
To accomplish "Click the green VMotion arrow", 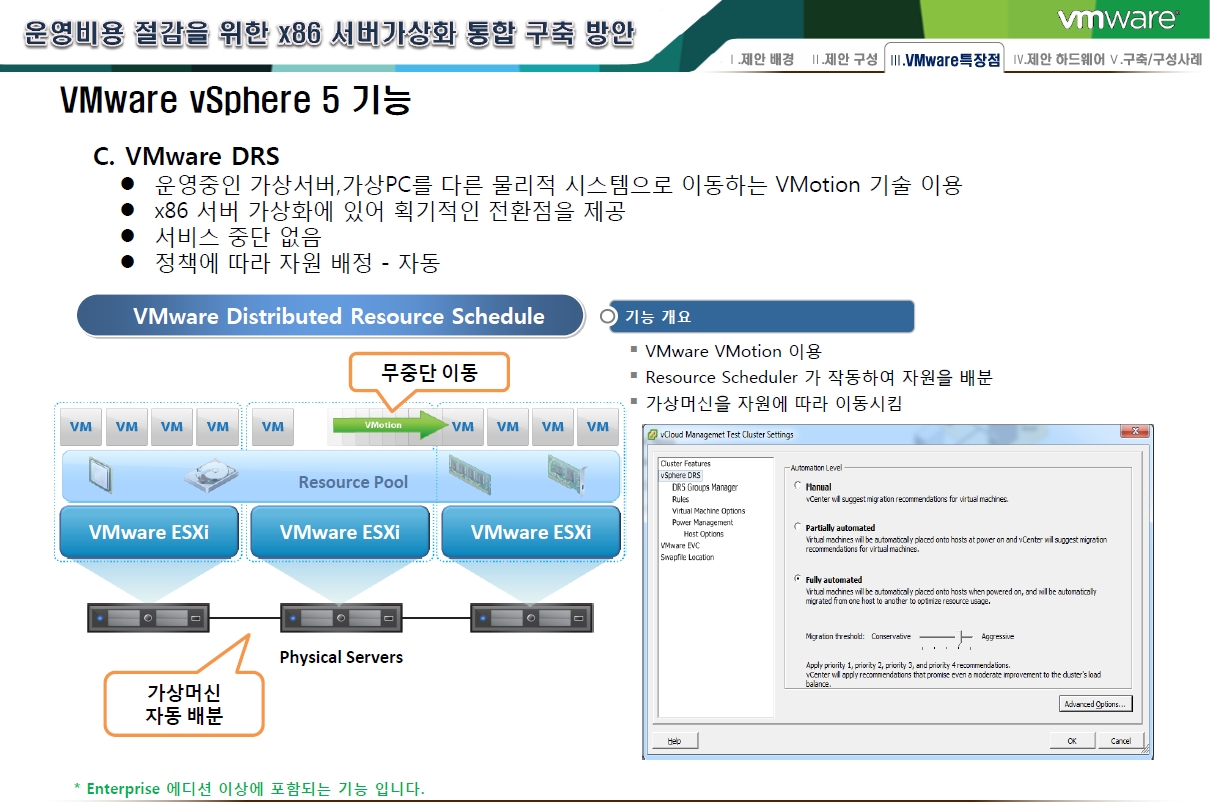I will pyautogui.click(x=389, y=425).
